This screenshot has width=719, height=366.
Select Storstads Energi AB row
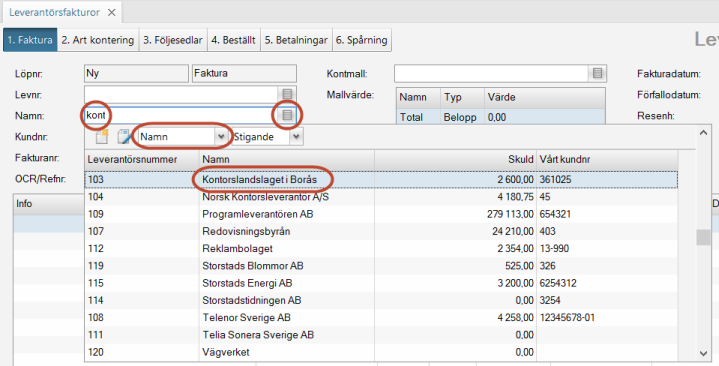[381, 283]
